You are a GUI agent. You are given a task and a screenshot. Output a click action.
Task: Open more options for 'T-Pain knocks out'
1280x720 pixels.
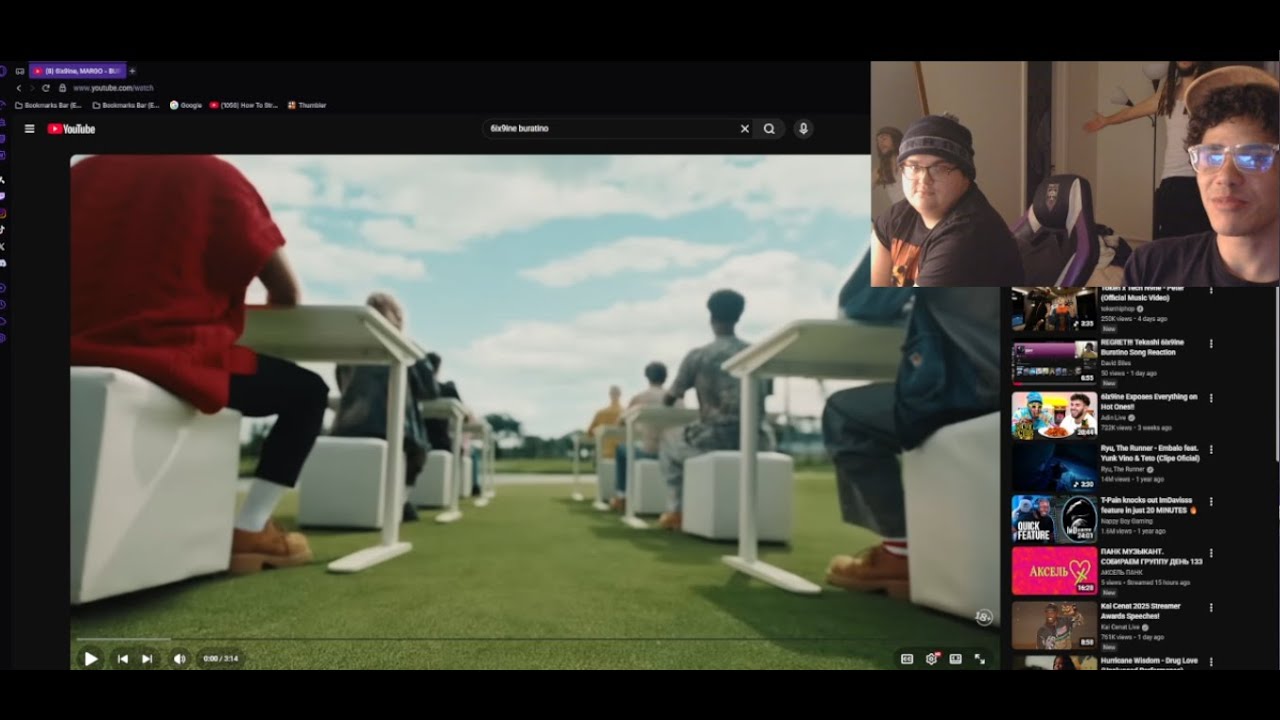(x=1211, y=502)
